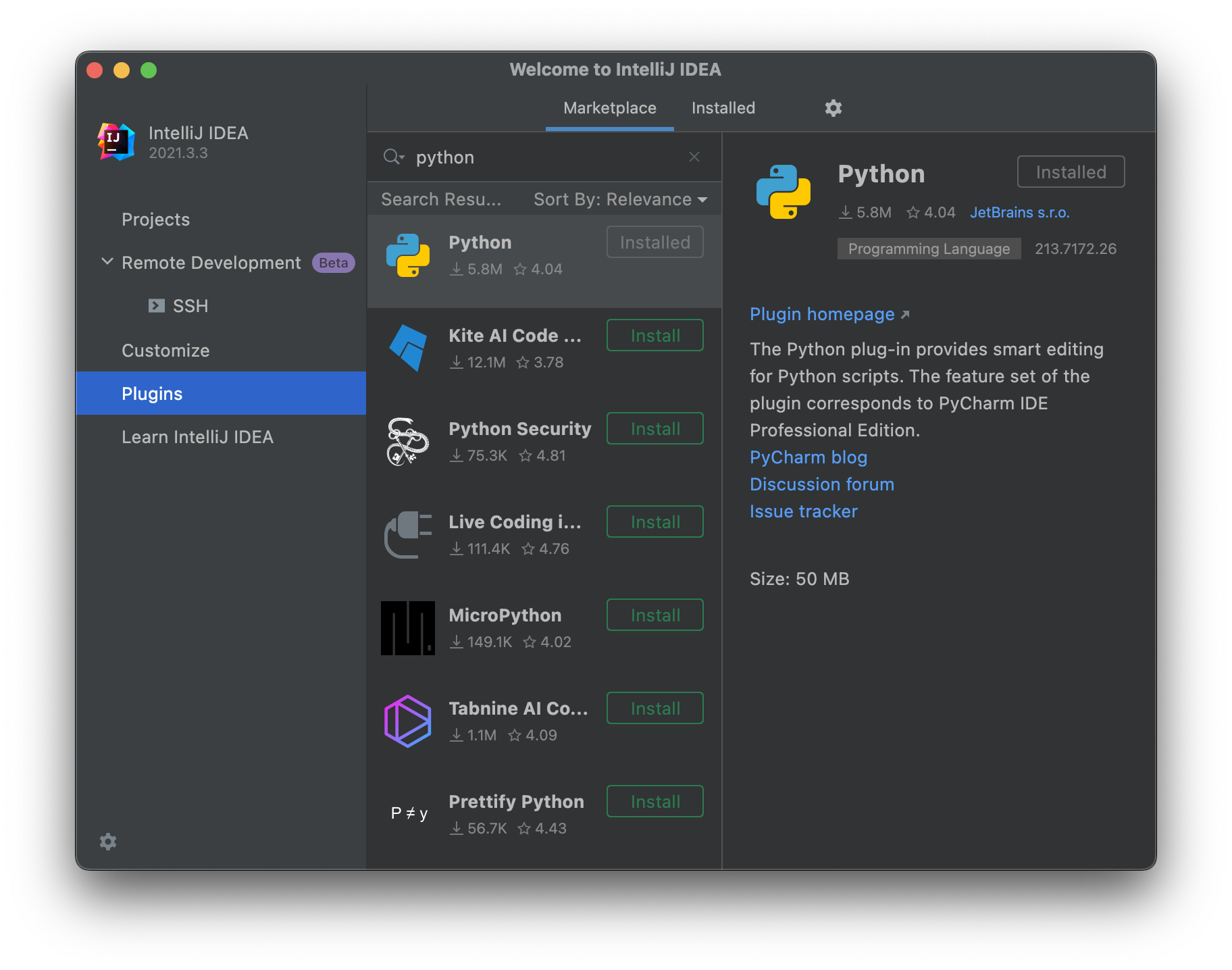Click Installed button in Python list row

655,242
